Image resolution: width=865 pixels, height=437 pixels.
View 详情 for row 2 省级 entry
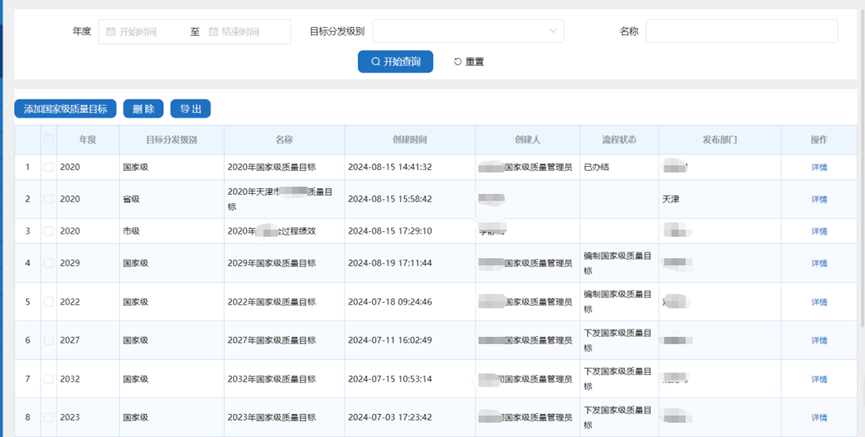[819, 199]
